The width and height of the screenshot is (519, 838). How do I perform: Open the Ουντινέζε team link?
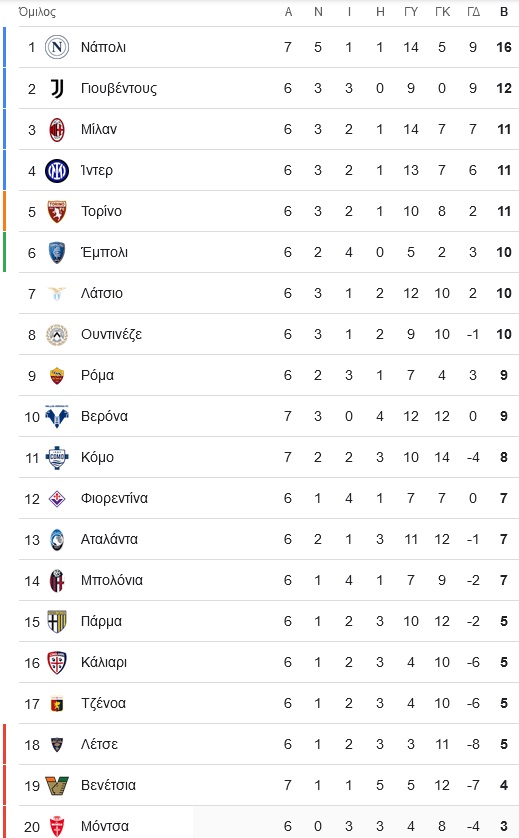point(111,335)
